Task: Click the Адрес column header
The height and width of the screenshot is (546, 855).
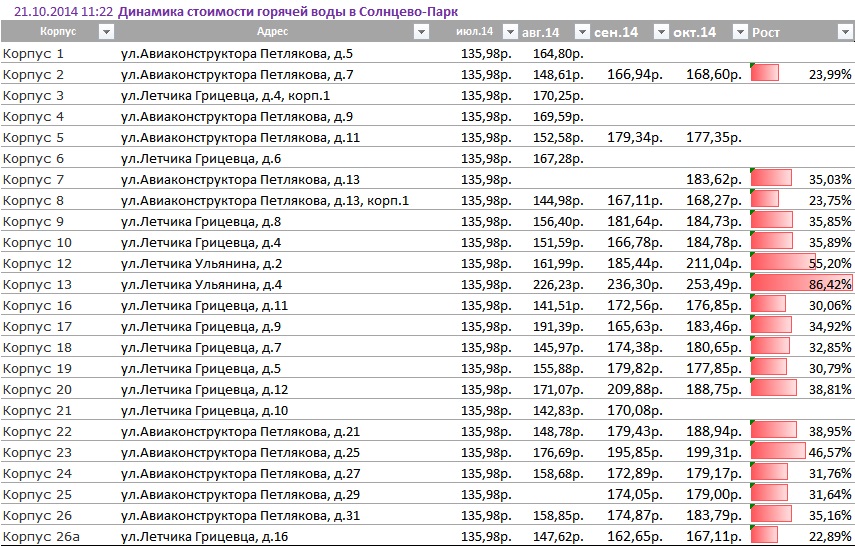Action: pos(272,32)
